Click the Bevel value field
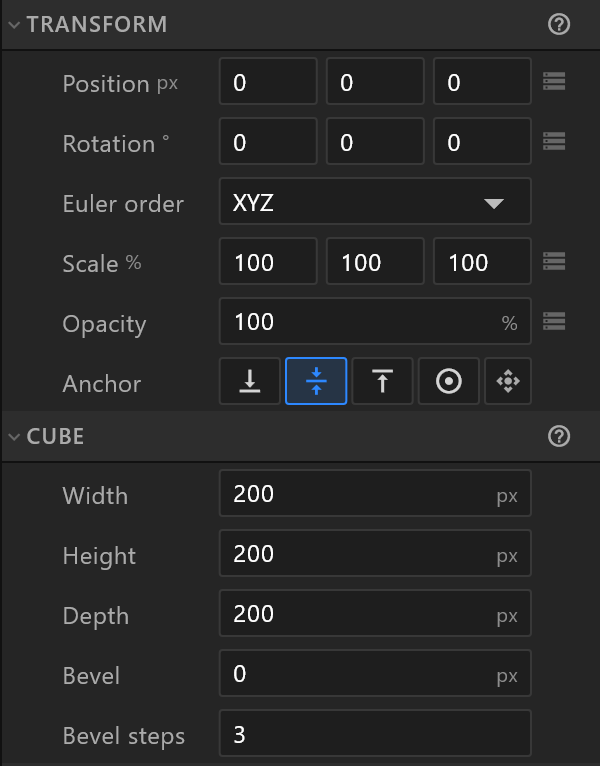 pos(375,673)
